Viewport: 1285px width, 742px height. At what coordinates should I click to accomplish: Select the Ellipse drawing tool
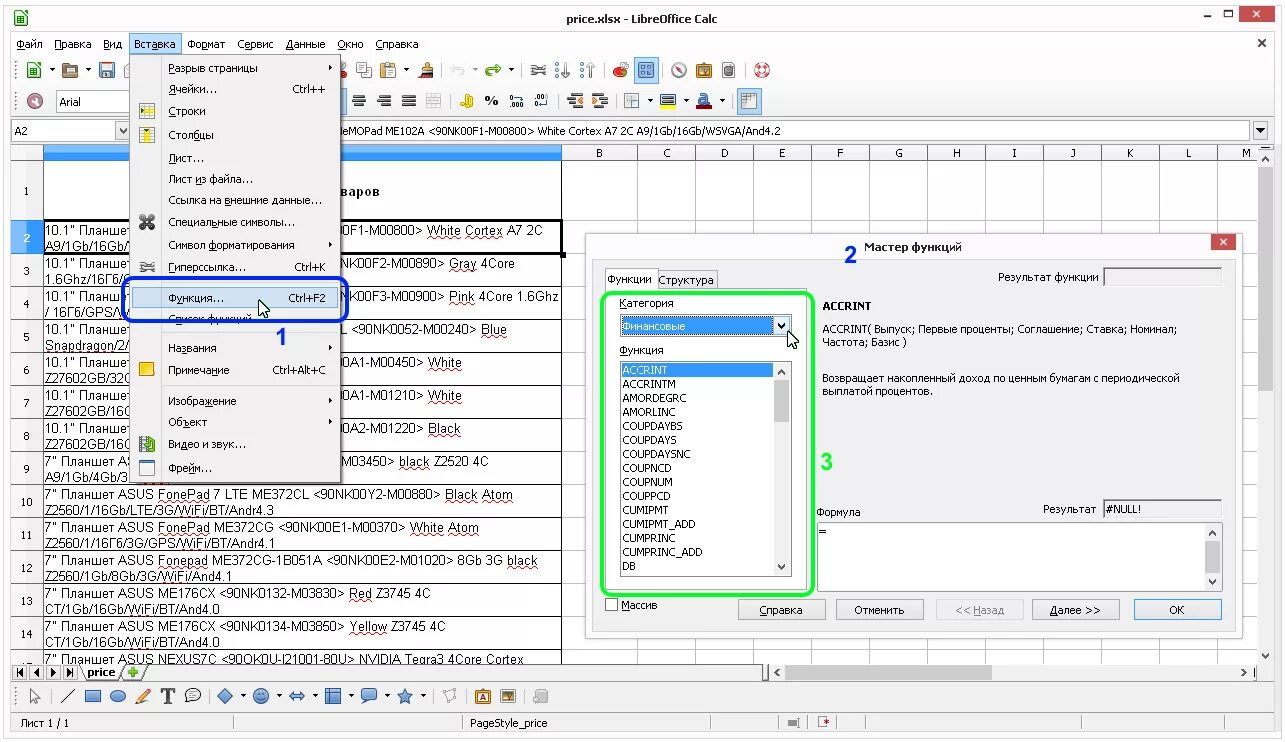coord(118,696)
